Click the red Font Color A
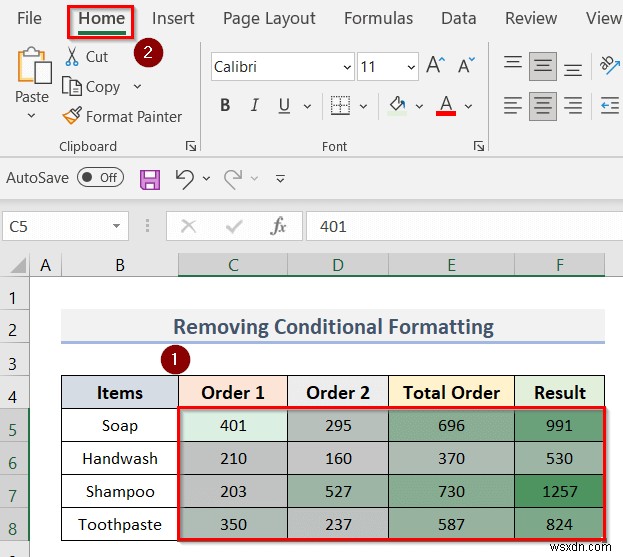This screenshot has height=557, width=623. pyautogui.click(x=446, y=106)
